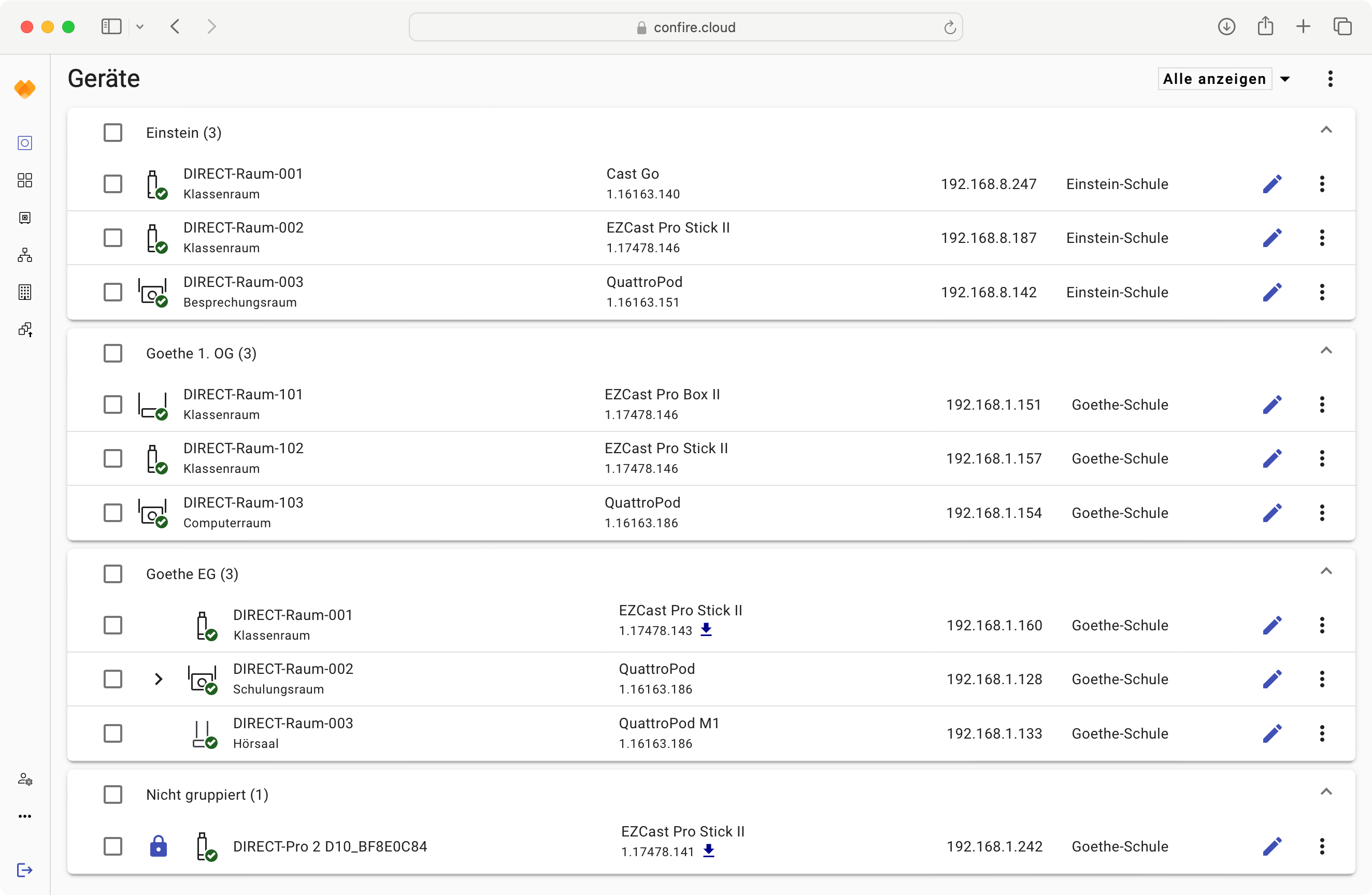
Task: Open the user settings sidebar icon
Action: 25,779
